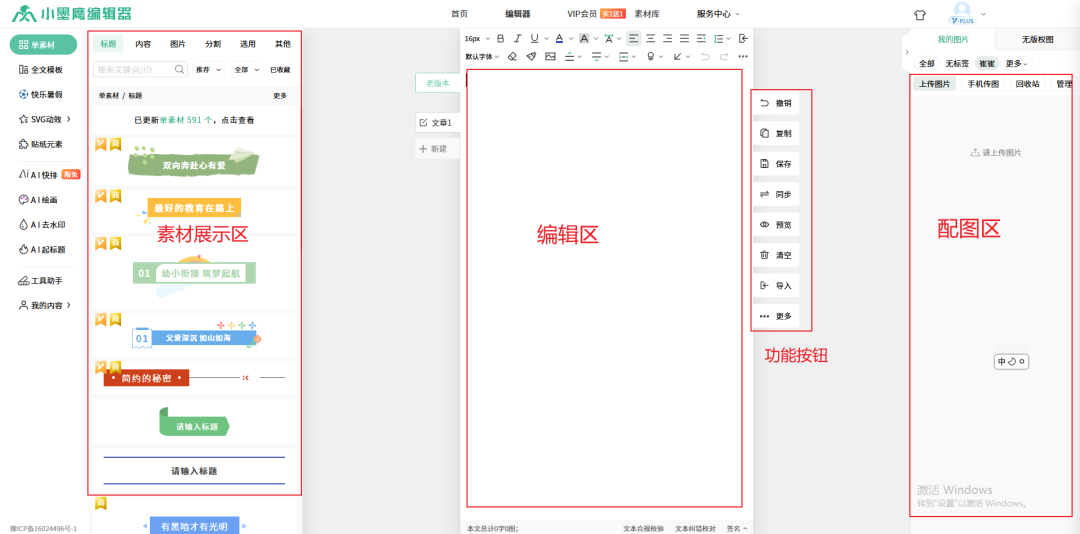Open the skin theme T-shirt icon

[x=920, y=14]
